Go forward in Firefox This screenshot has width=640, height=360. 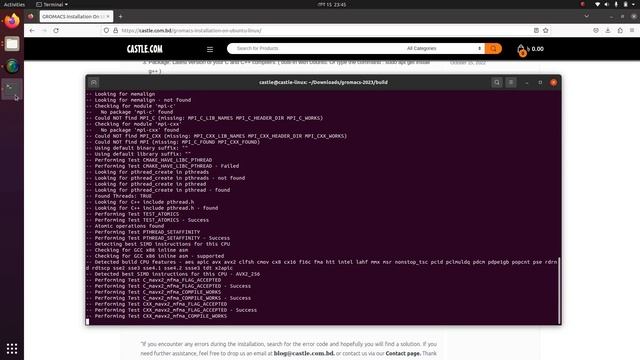pos(44,31)
